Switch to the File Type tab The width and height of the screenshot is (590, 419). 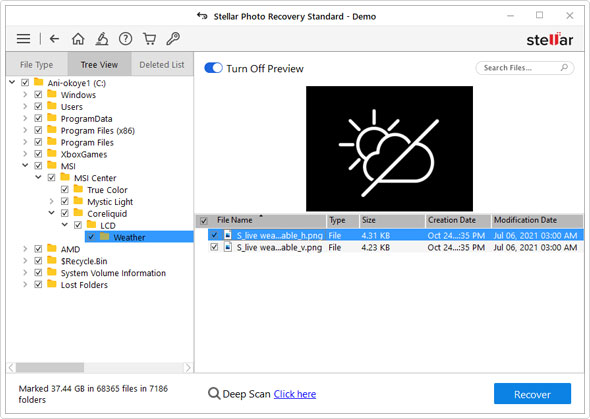point(36,65)
